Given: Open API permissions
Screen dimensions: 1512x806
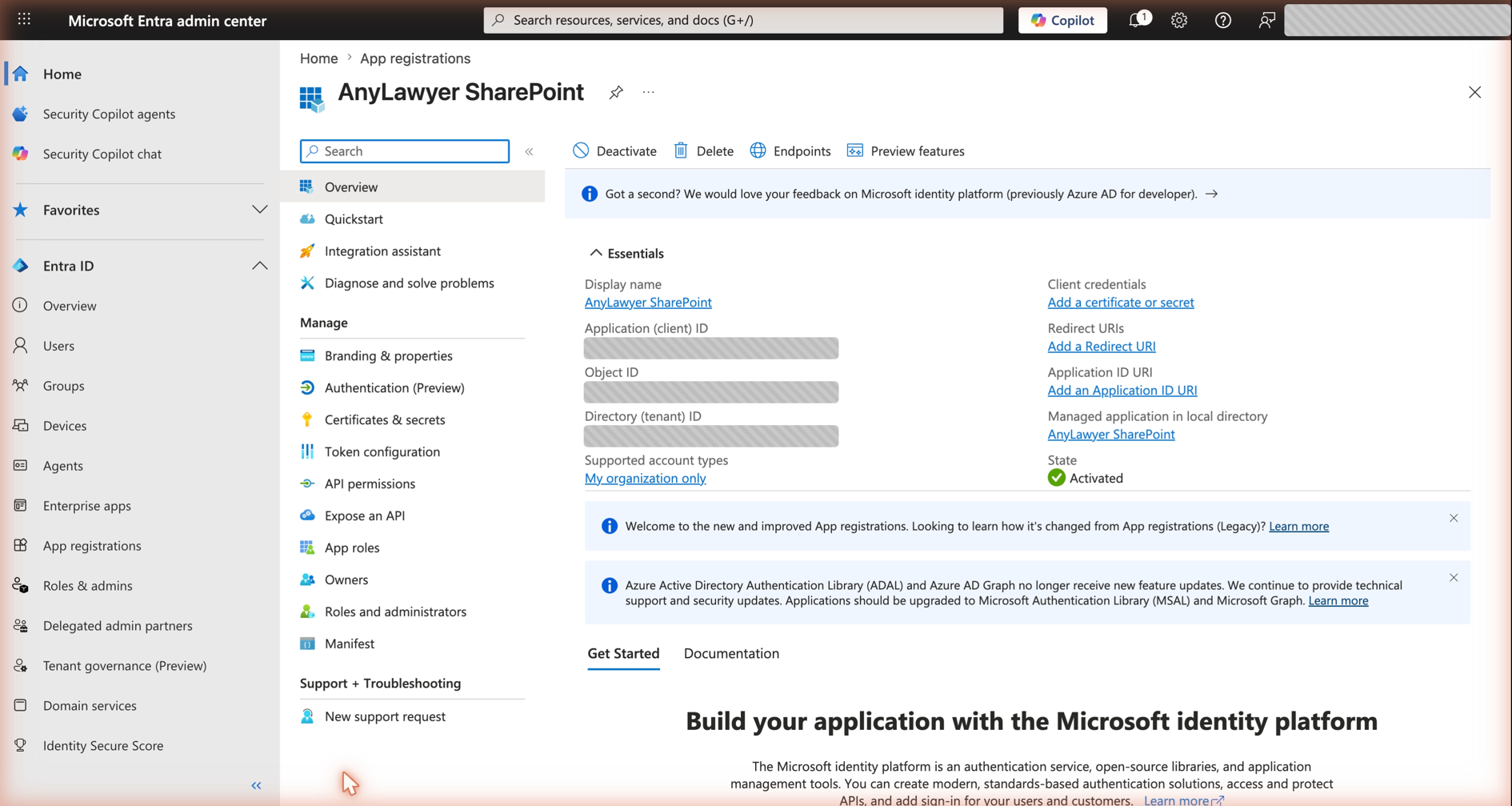Looking at the screenshot, I should (x=370, y=484).
